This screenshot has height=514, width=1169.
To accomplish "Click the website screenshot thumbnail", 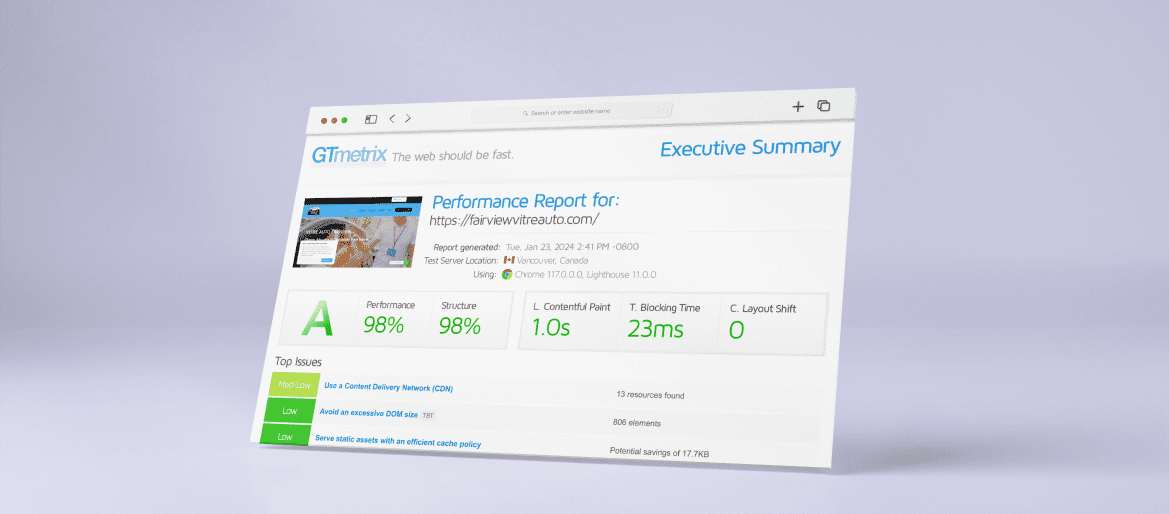I will (x=353, y=233).
